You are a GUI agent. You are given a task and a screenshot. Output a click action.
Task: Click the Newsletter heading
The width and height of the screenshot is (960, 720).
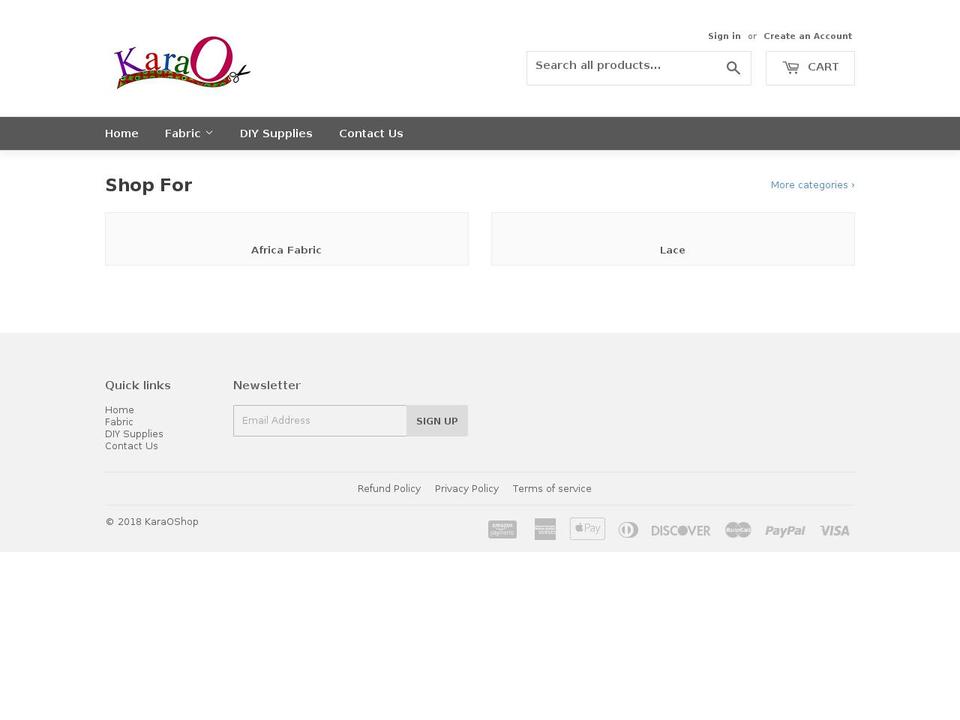point(267,385)
